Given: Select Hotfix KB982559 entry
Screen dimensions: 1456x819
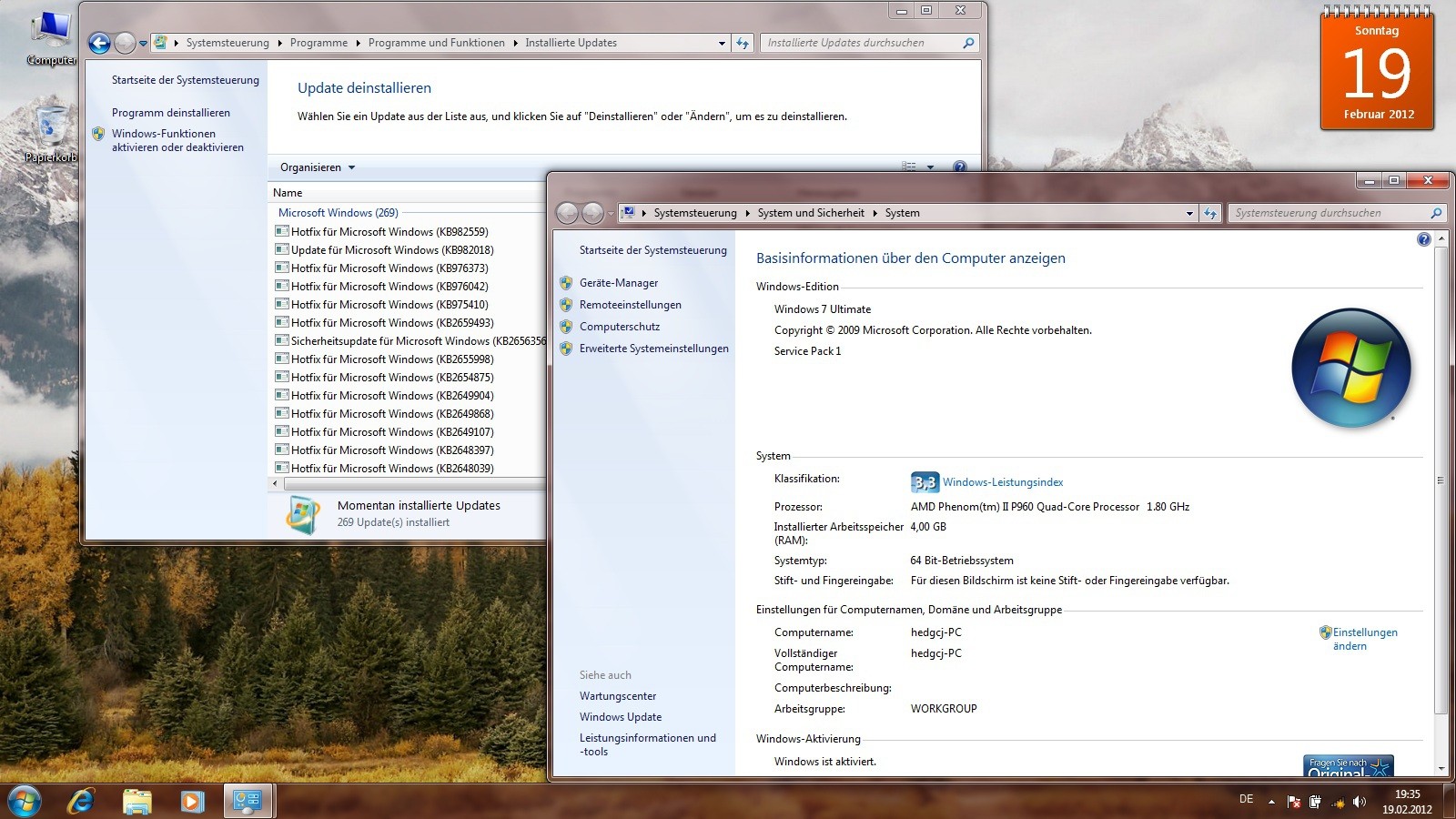Looking at the screenshot, I should (x=389, y=232).
